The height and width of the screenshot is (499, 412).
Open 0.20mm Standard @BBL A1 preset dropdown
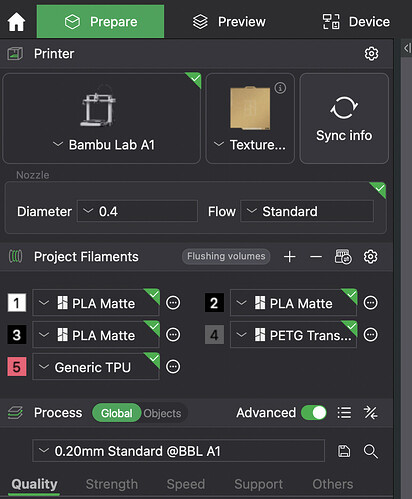click(x=178, y=451)
